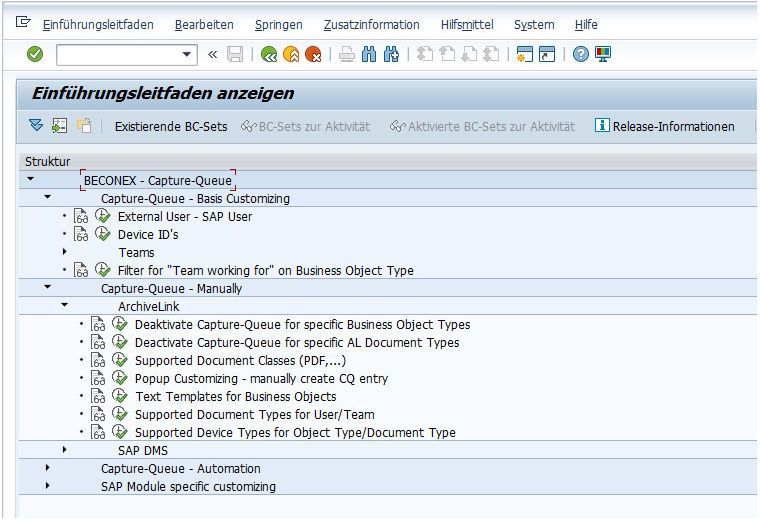This screenshot has height=520, width=760.
Task: Click the Generate Shortcut icon
Action: [x=547, y=54]
